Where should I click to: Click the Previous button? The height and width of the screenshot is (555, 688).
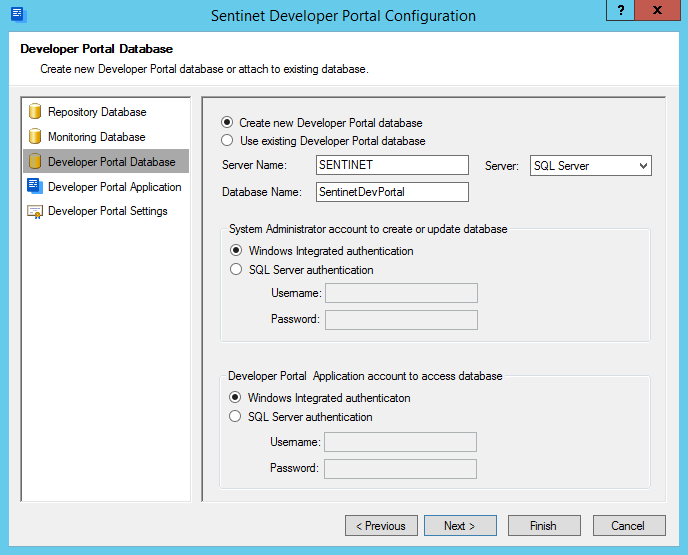(x=381, y=526)
